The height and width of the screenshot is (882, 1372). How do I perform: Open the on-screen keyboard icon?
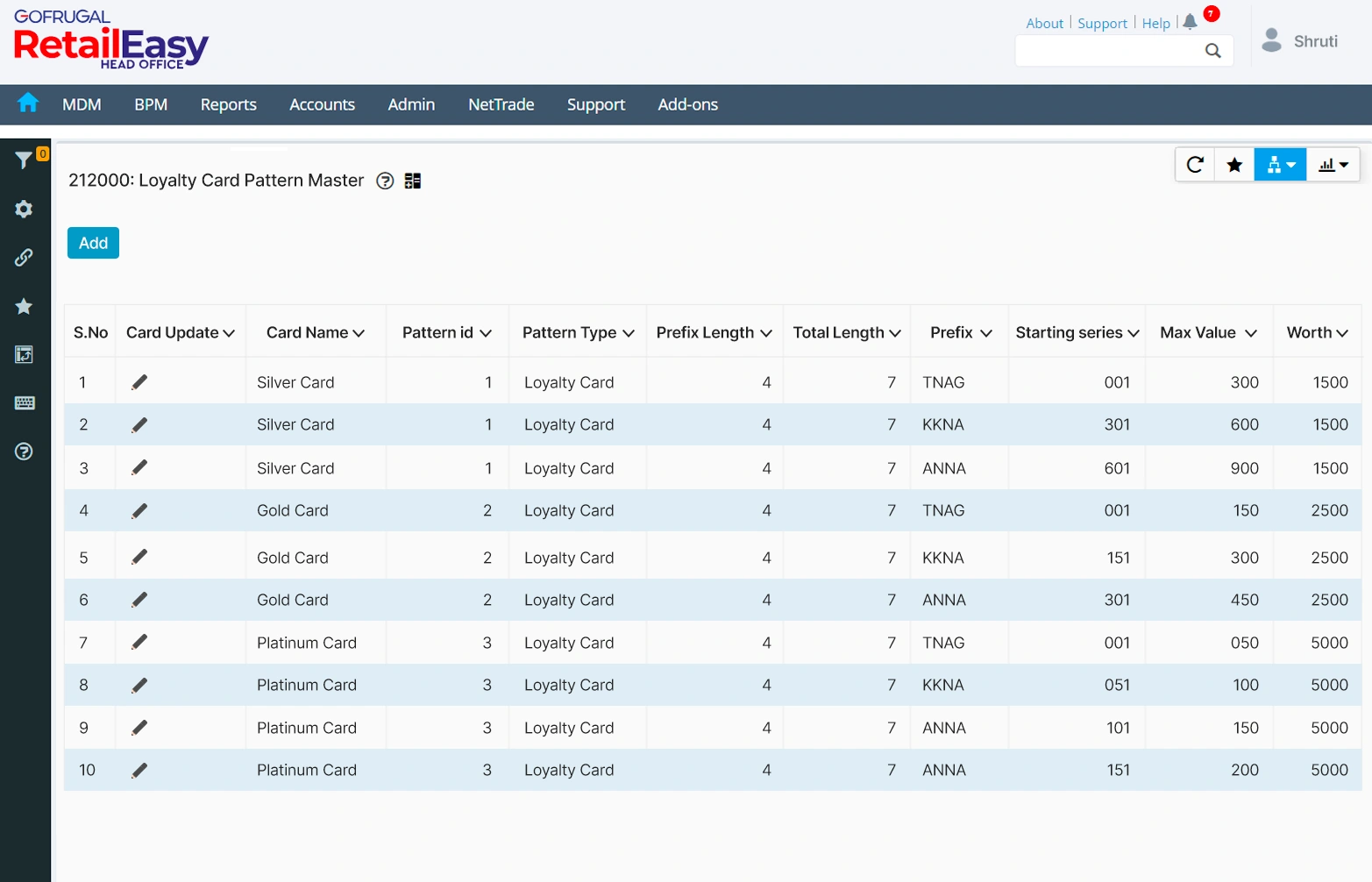pyautogui.click(x=24, y=402)
